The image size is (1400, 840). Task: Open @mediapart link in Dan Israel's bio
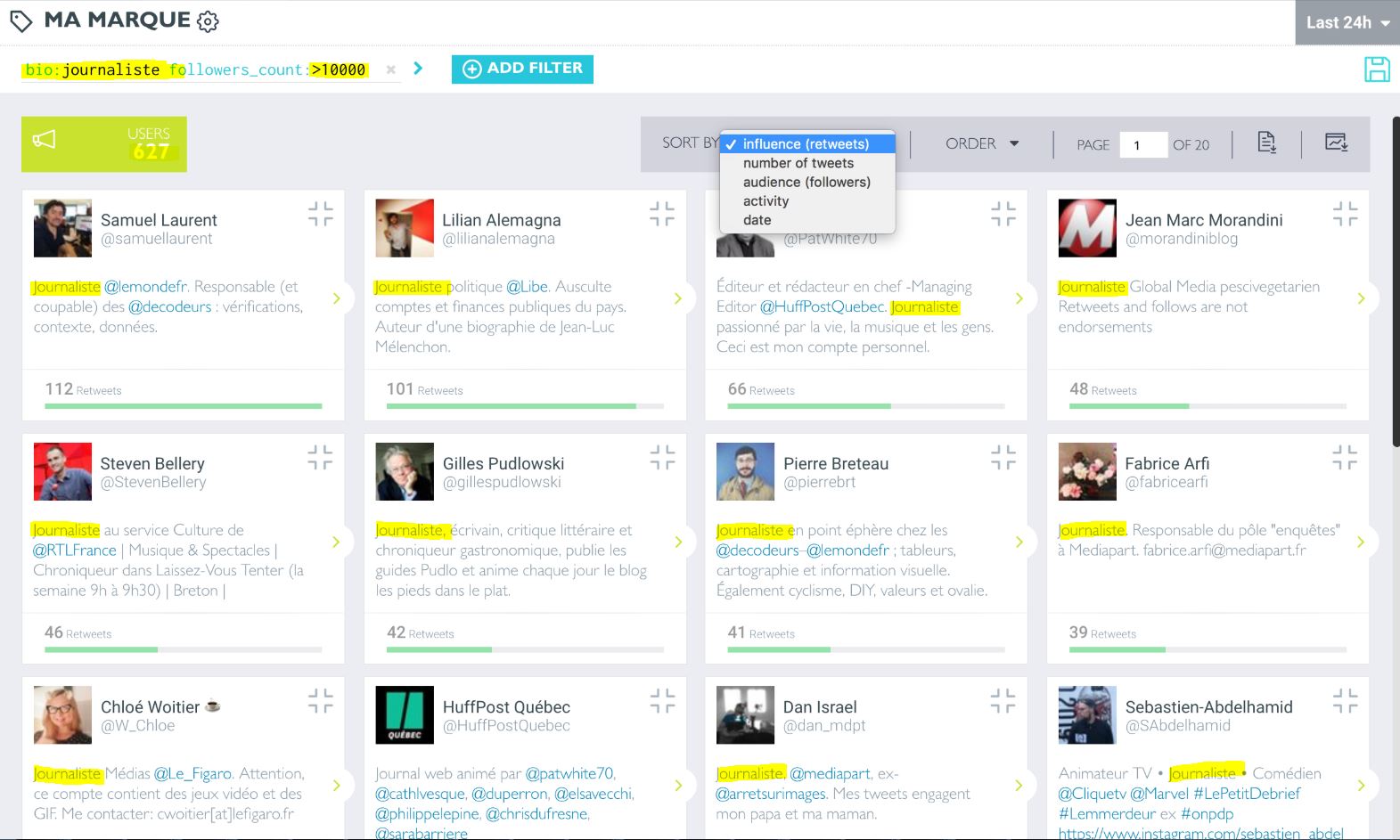point(830,773)
